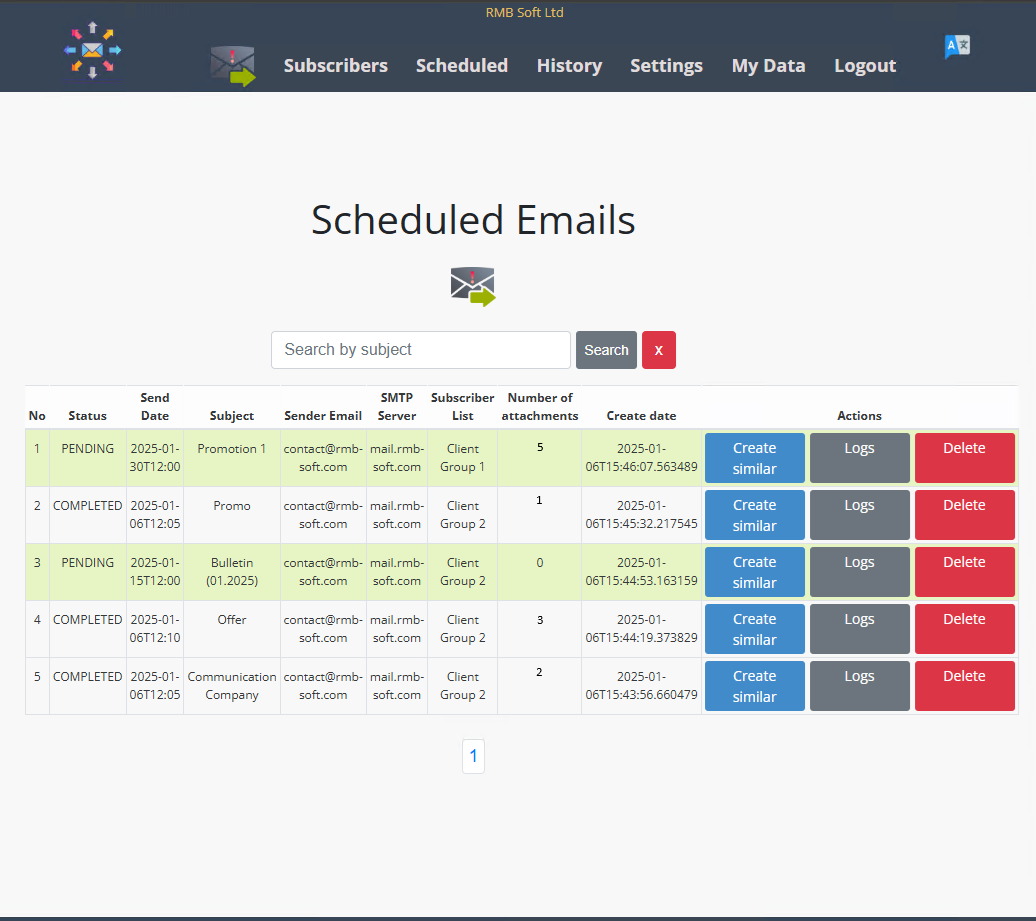The image size is (1036, 921).
Task: Focus the Search by subject field
Action: [x=421, y=350]
